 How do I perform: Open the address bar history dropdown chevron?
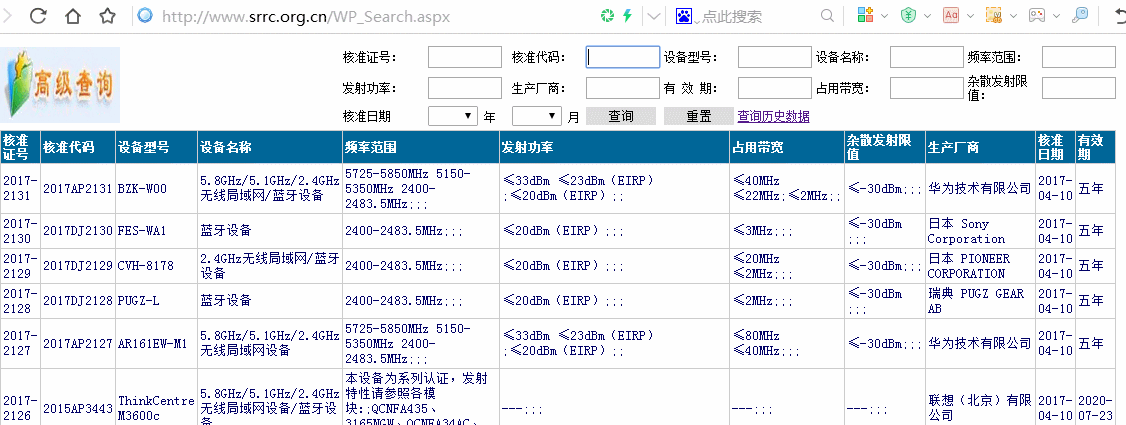tap(653, 16)
